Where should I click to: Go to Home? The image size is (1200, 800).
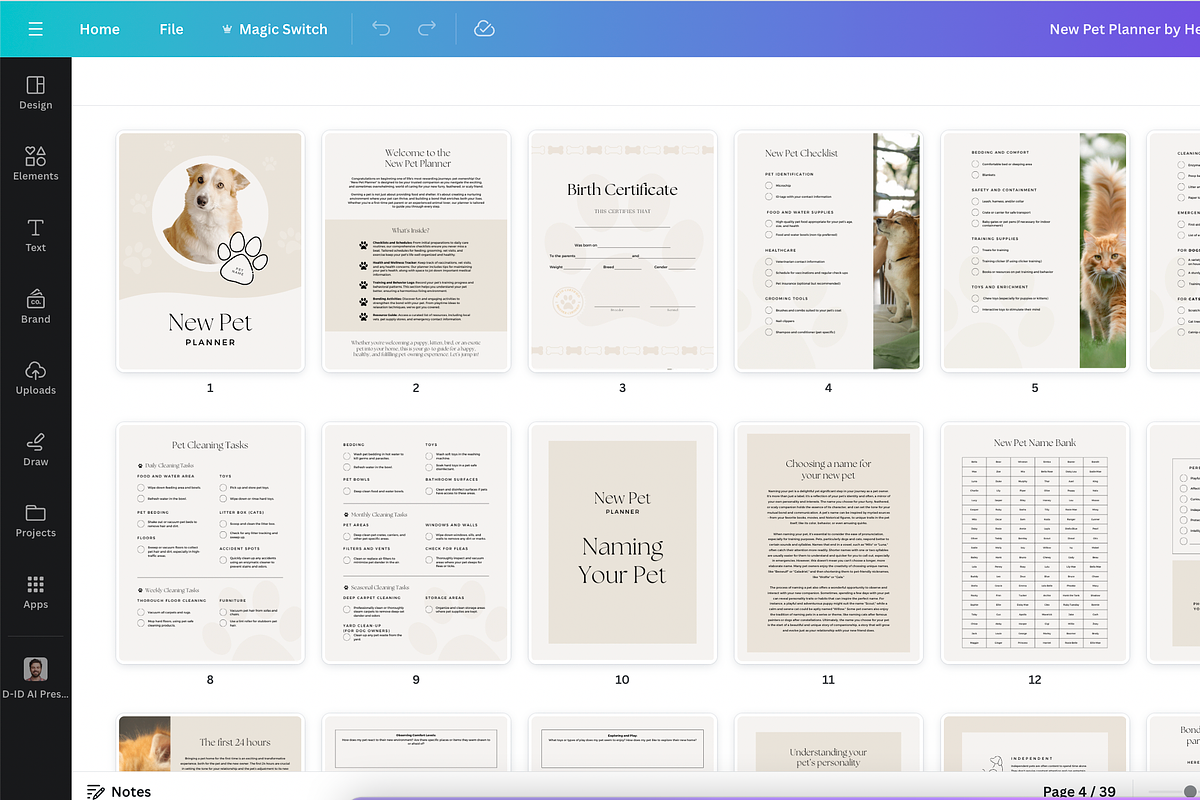pos(100,29)
